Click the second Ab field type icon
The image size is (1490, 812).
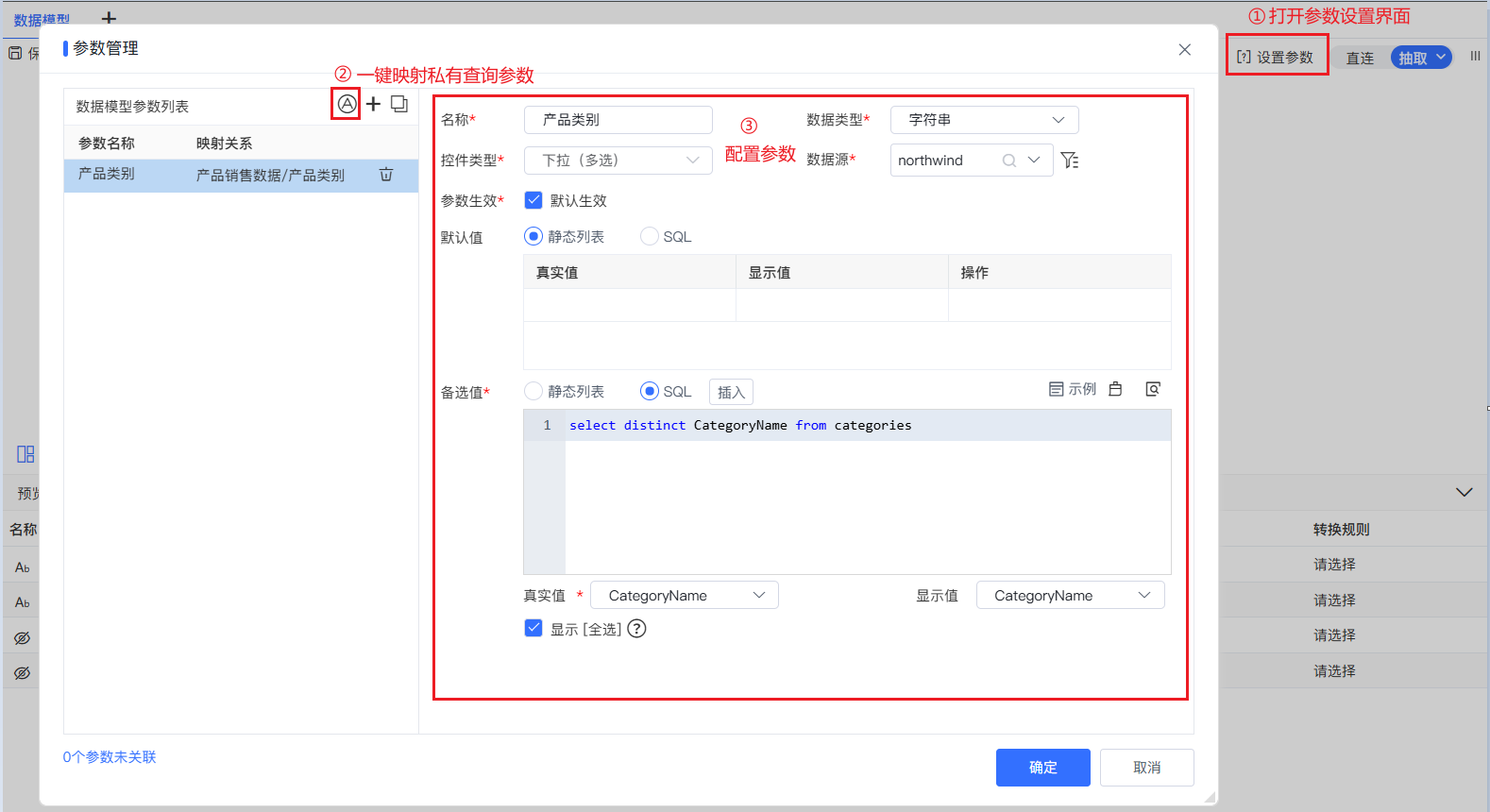pos(23,602)
